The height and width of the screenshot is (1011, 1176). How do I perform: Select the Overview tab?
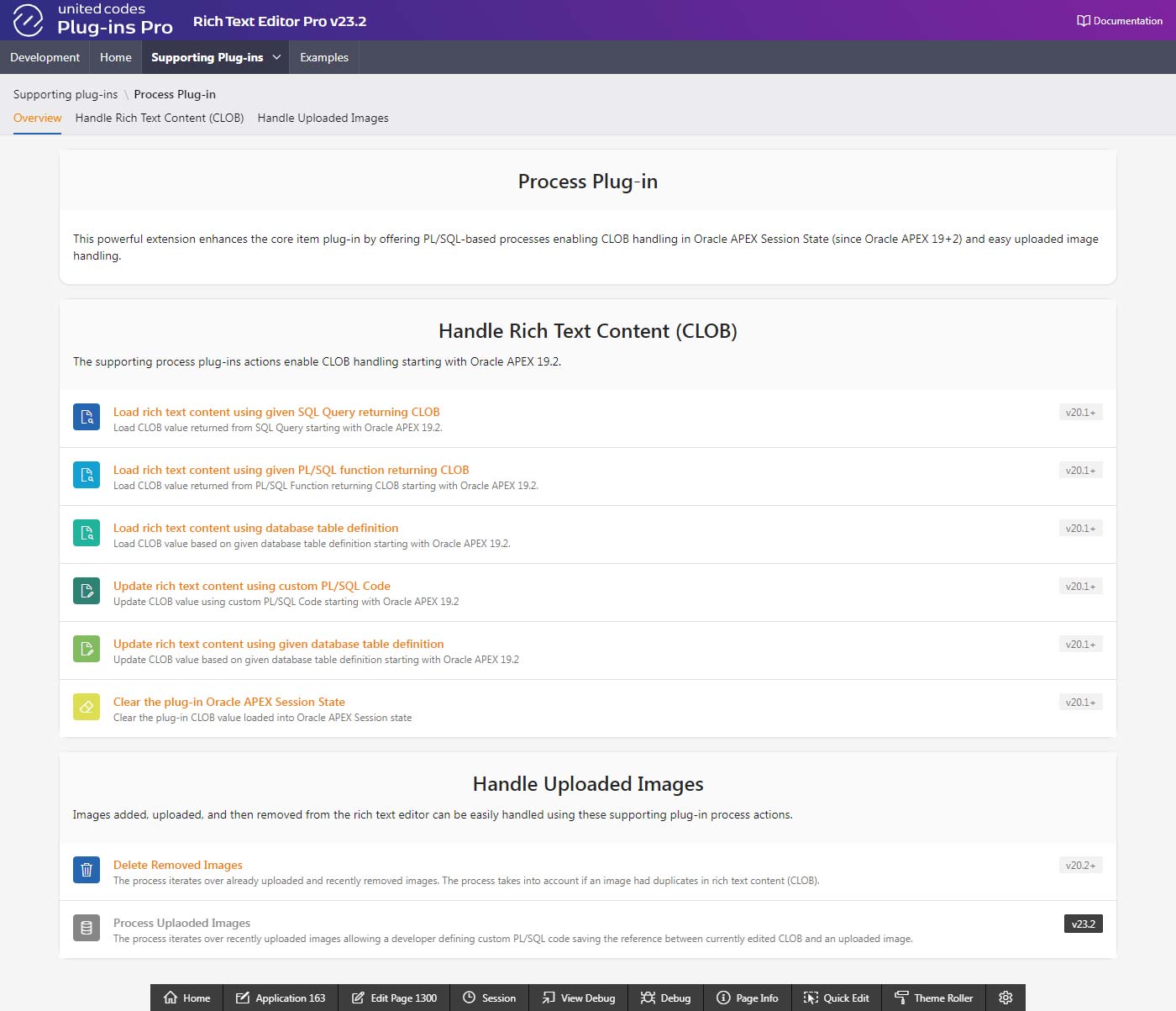(37, 118)
